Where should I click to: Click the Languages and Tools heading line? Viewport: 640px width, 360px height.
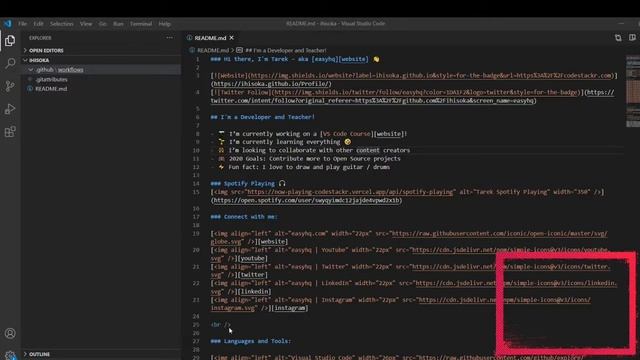coord(251,341)
